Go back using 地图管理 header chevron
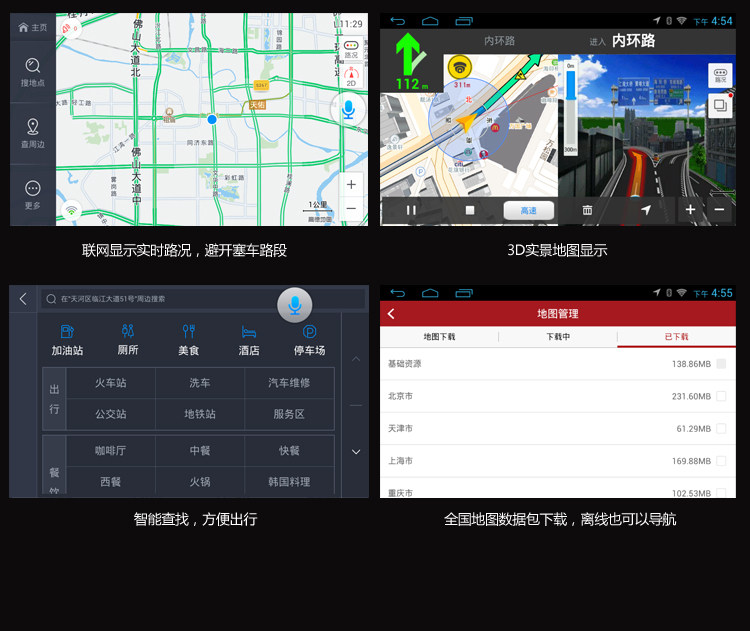 [x=391, y=313]
